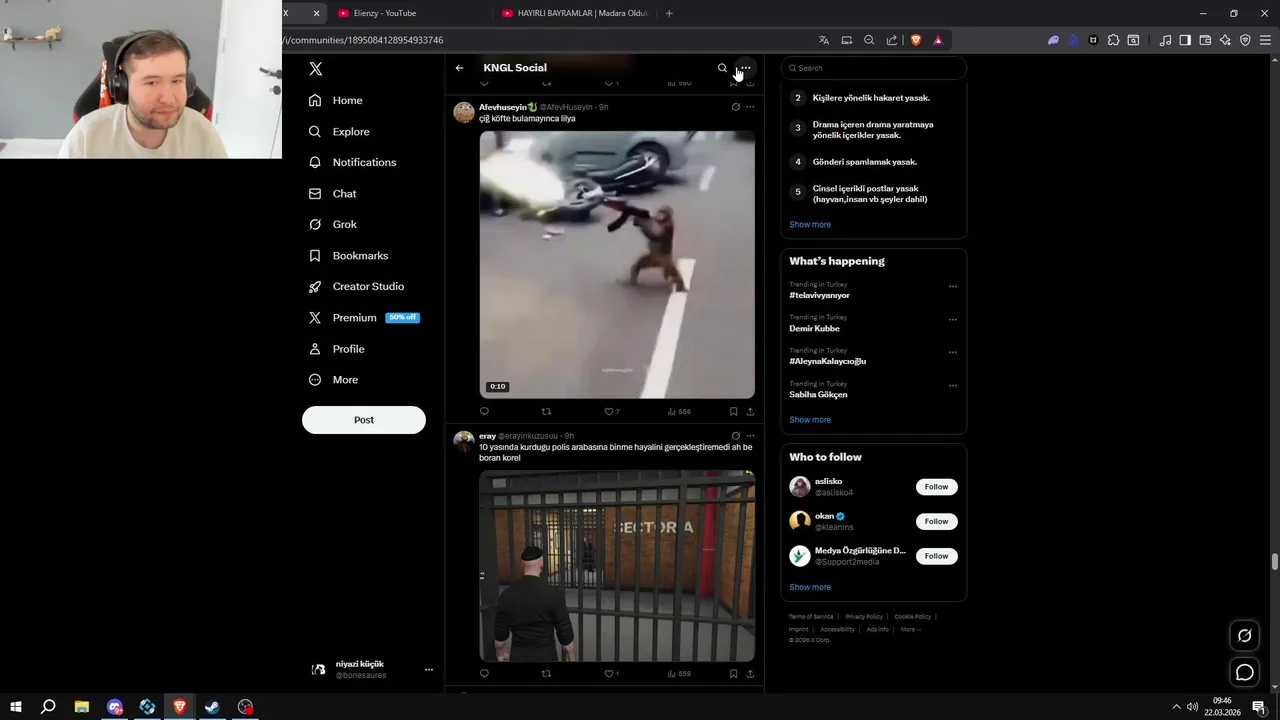Show more trending topics
Image resolution: width=1280 pixels, height=720 pixels.
810,420
